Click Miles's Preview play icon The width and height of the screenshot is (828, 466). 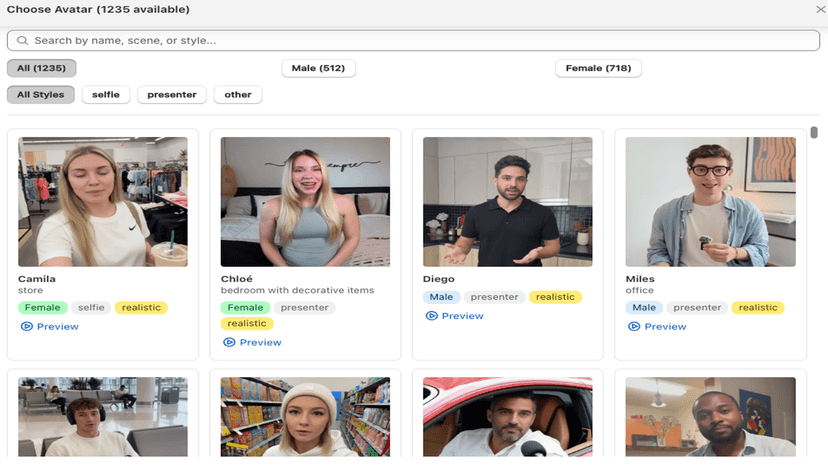(634, 327)
